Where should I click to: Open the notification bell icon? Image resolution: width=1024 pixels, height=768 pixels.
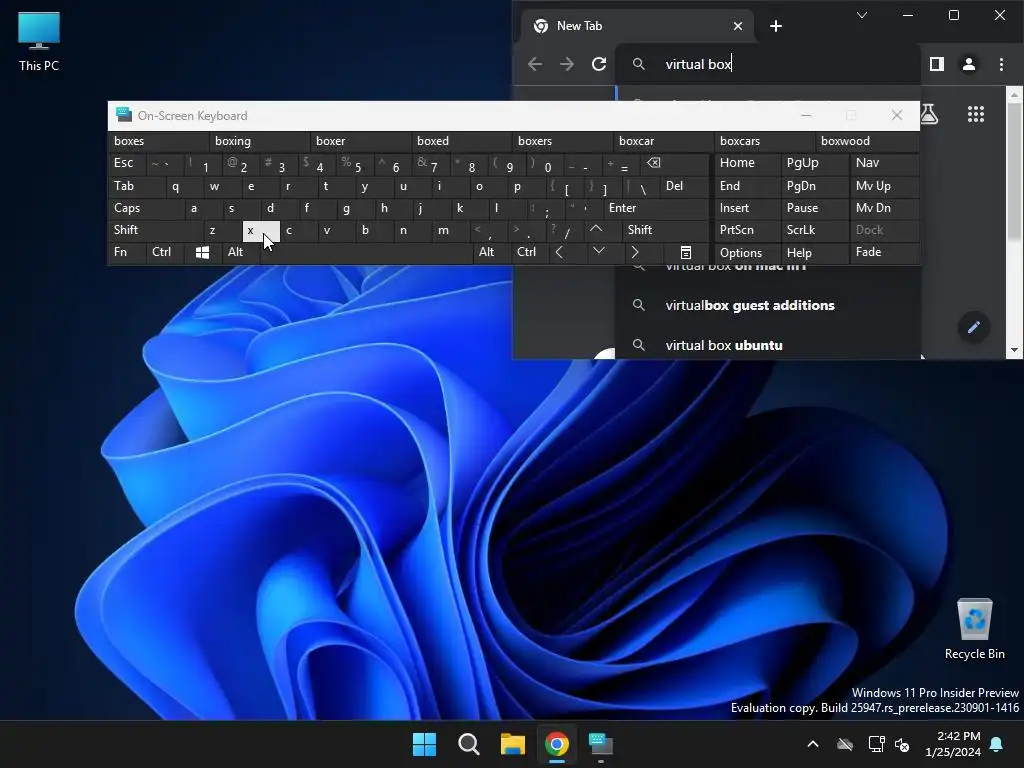point(997,744)
